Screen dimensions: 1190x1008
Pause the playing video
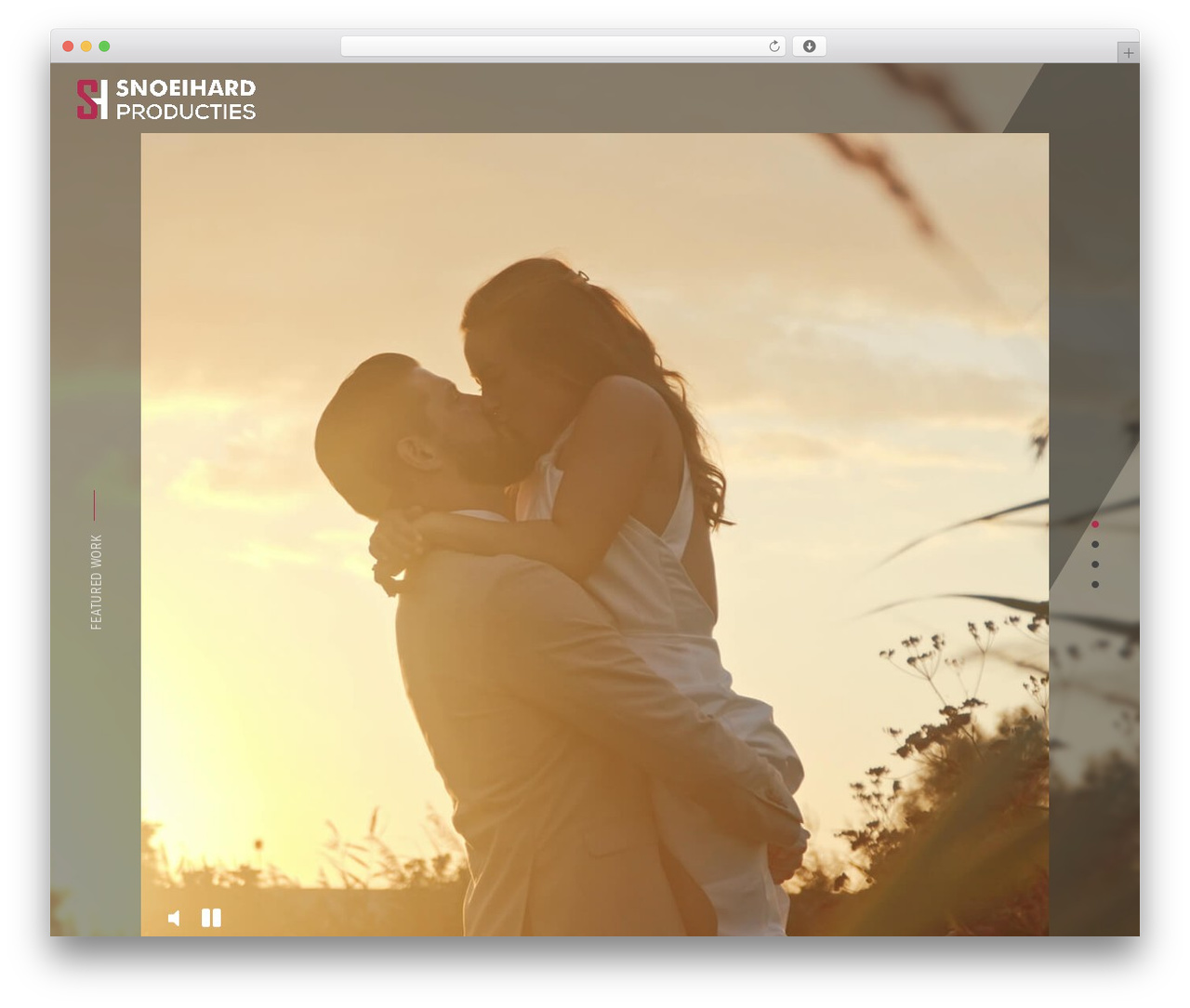(212, 919)
